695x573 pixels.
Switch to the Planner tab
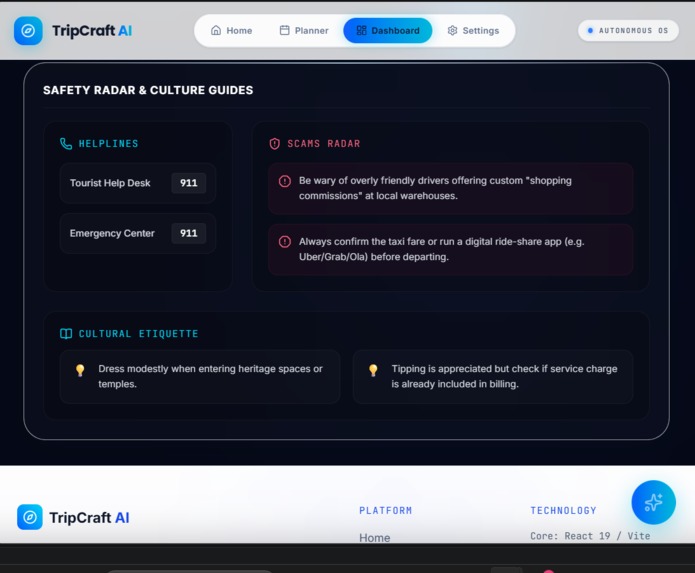tap(304, 31)
